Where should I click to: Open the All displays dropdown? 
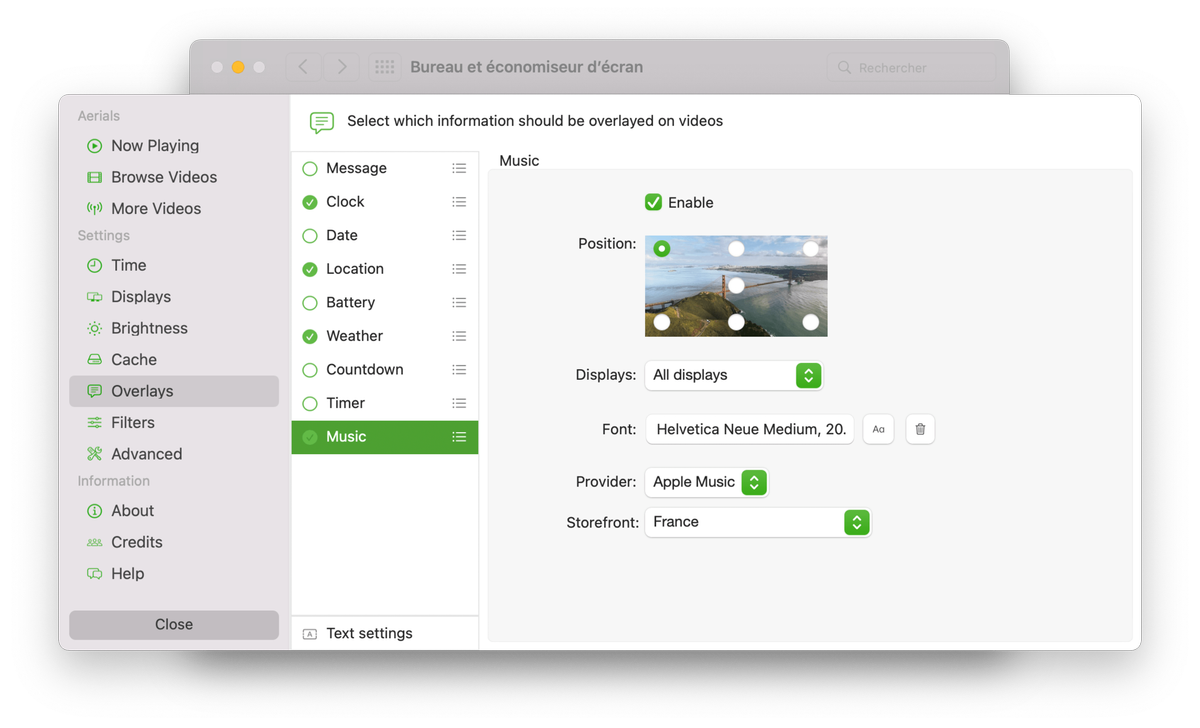[x=734, y=375]
